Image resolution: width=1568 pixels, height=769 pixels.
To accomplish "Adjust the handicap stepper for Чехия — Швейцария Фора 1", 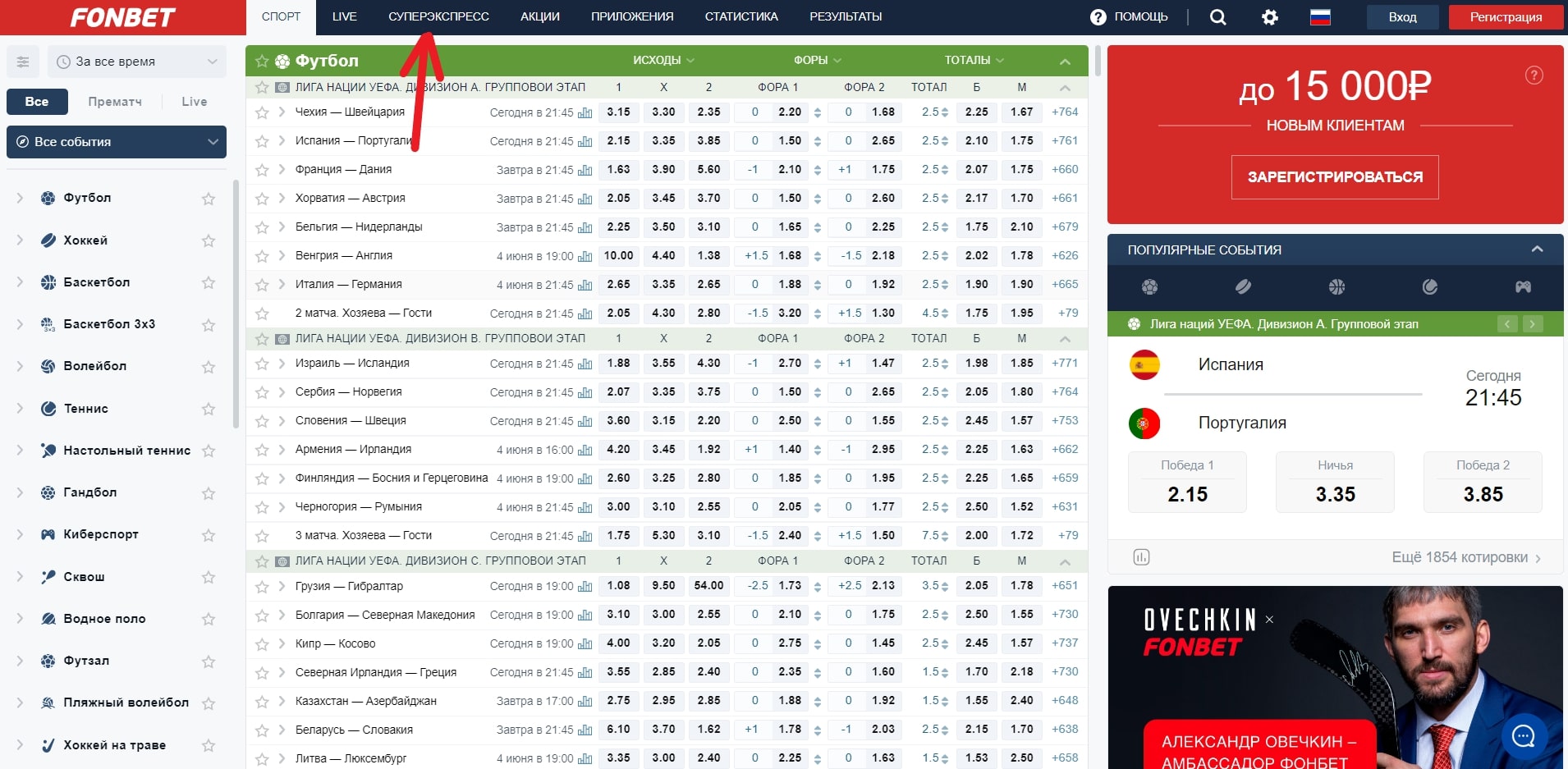I will [x=818, y=112].
